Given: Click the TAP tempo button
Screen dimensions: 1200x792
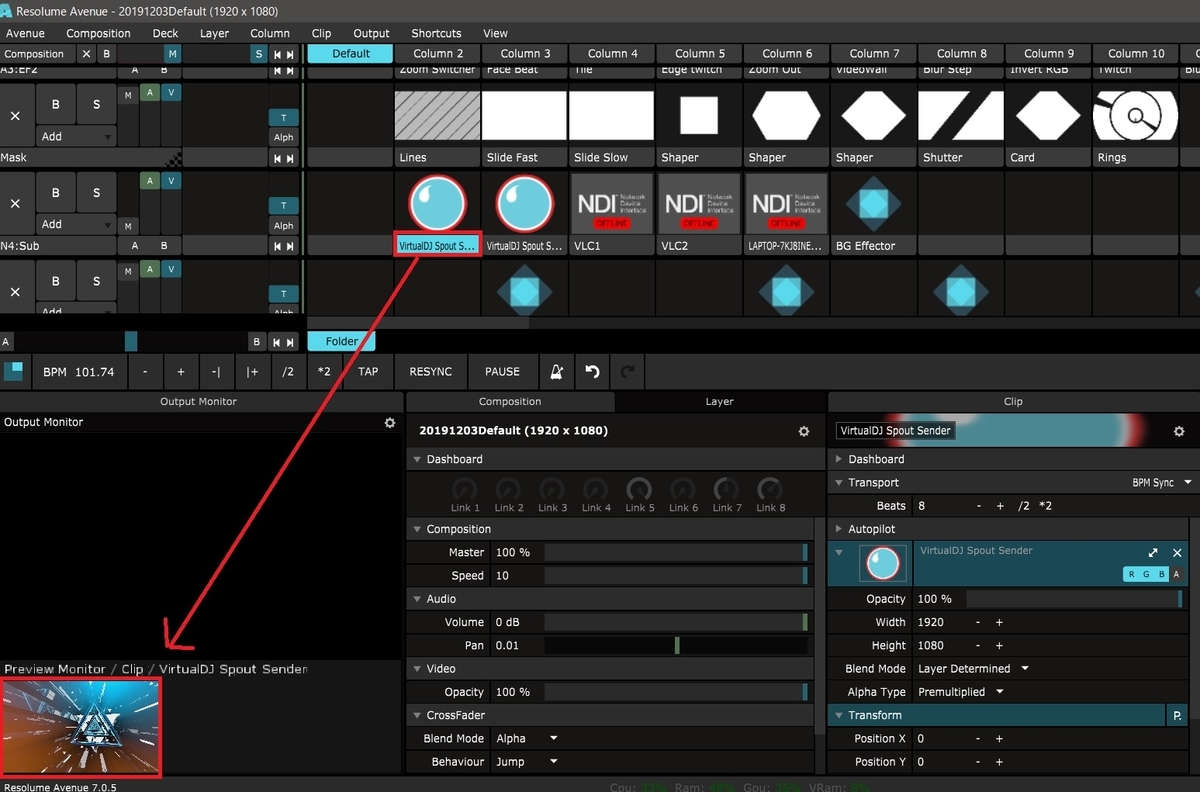Looking at the screenshot, I should tap(368, 372).
